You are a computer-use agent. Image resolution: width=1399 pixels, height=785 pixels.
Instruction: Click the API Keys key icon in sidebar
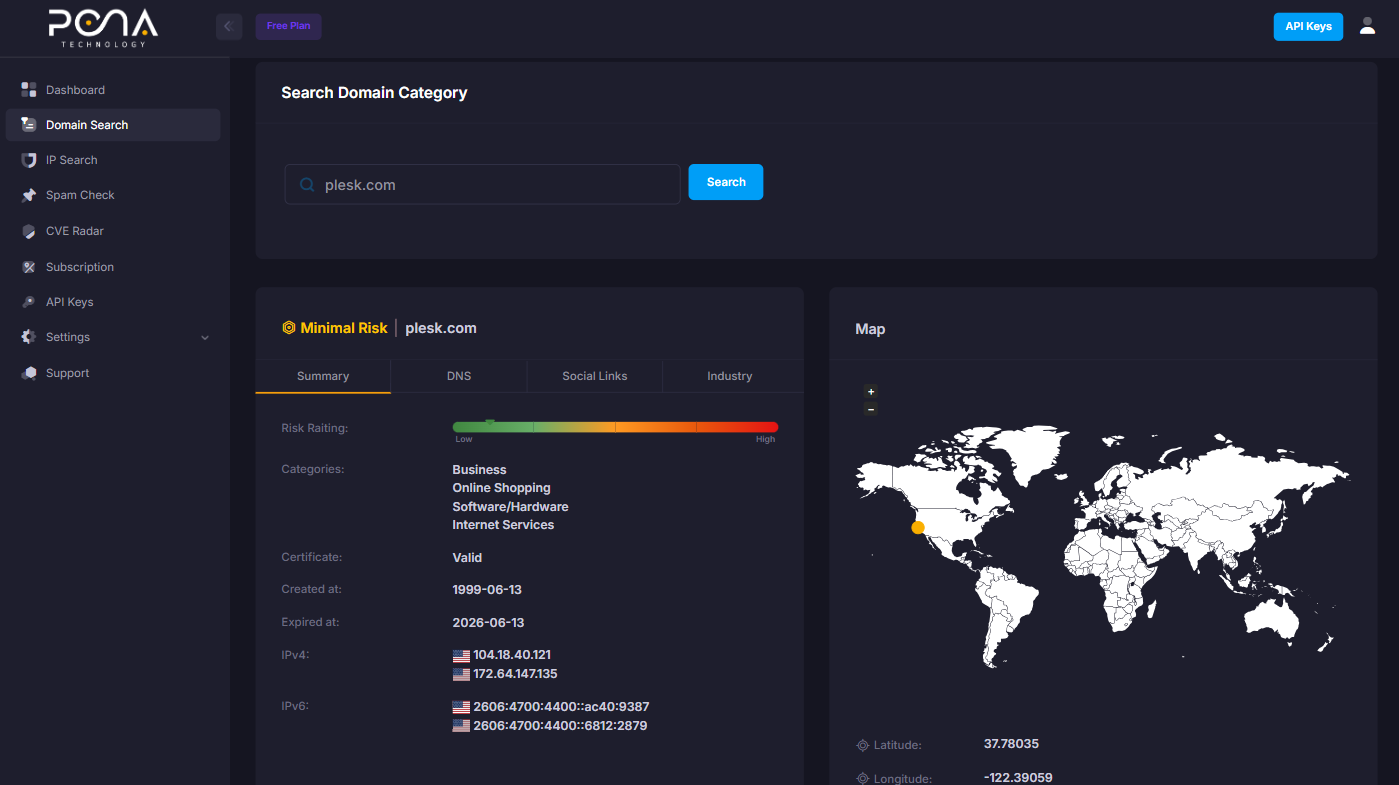point(29,302)
